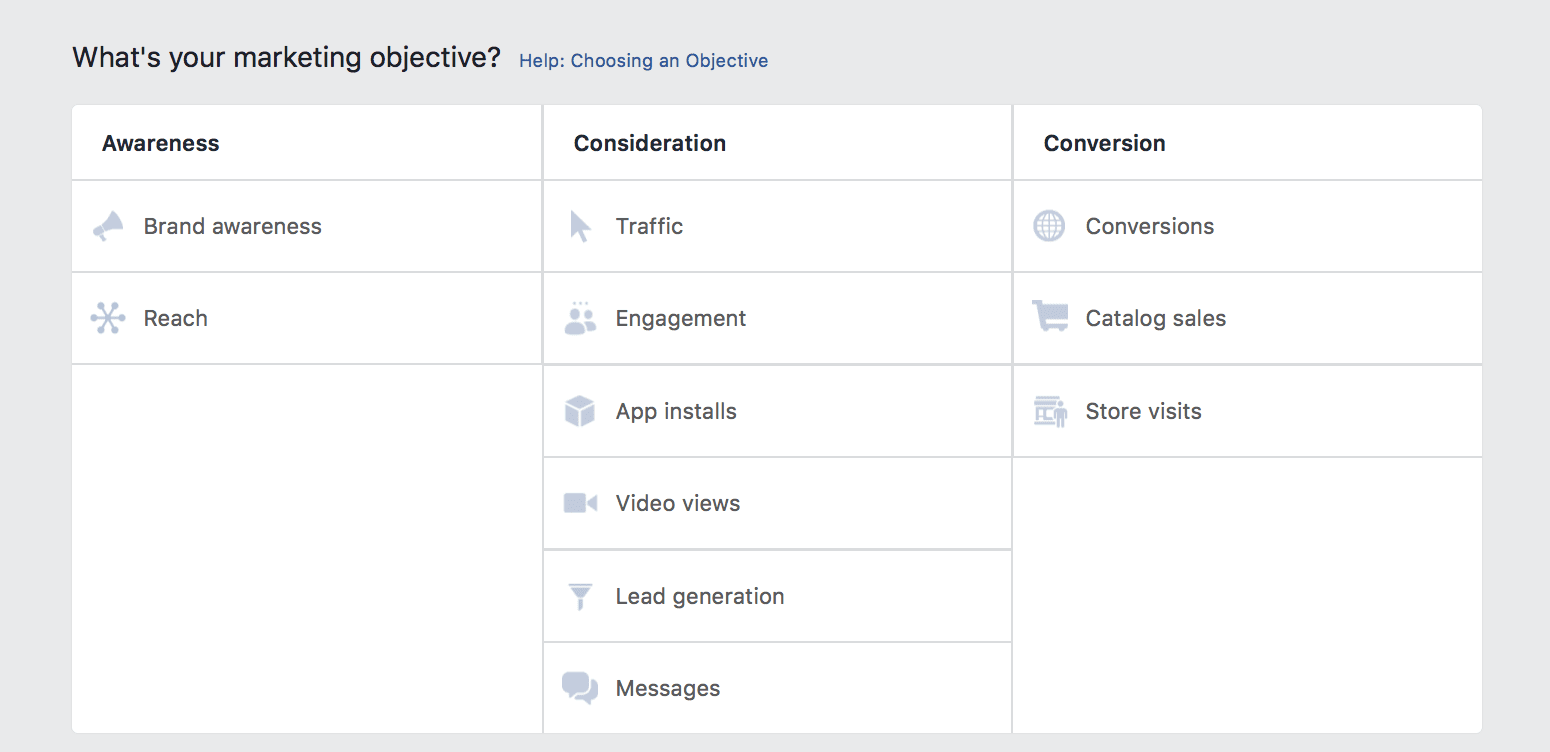Choose the Conversions objective
Screen dimensions: 1550x752
click(x=1150, y=226)
